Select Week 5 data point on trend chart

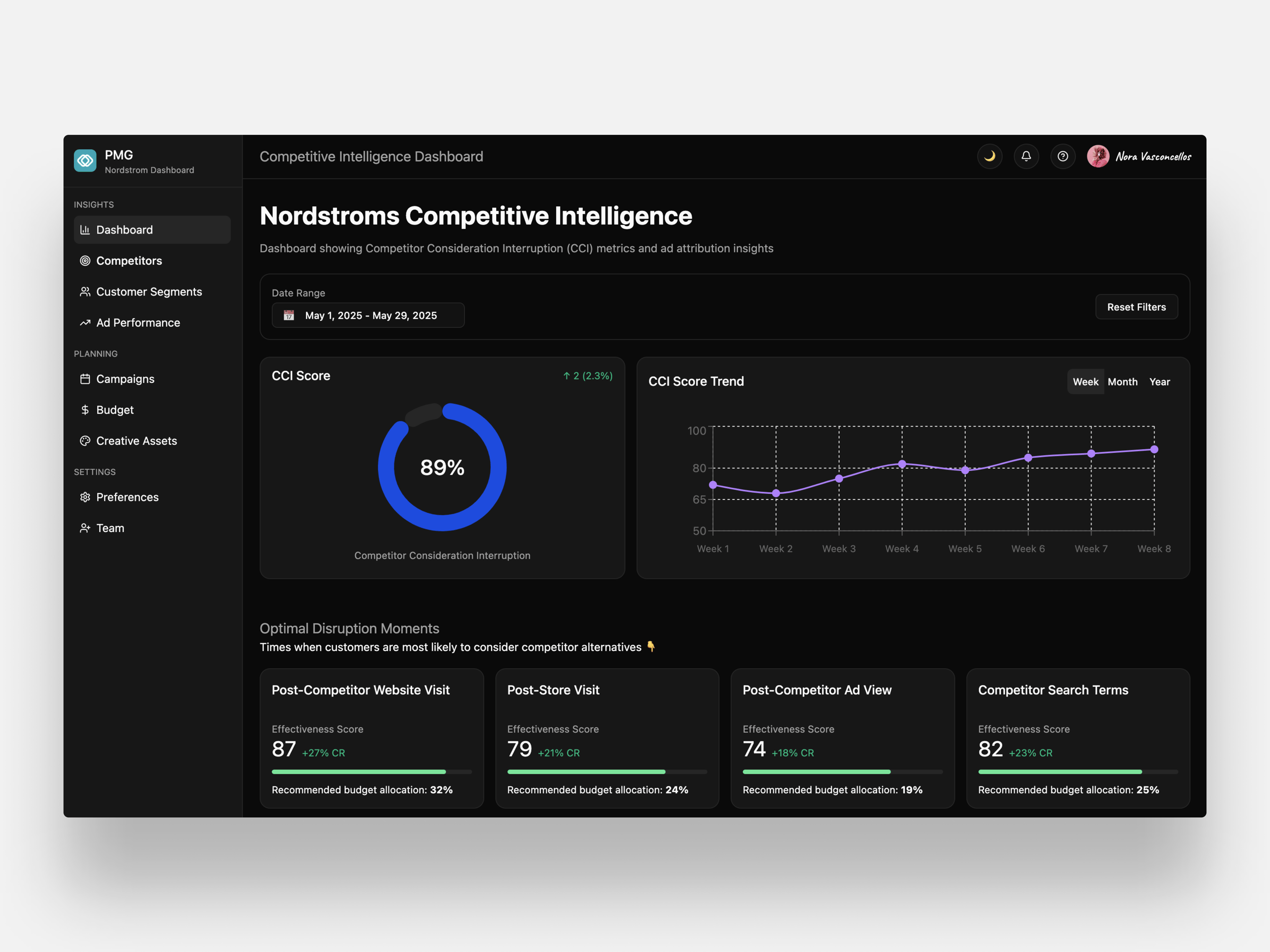click(965, 470)
